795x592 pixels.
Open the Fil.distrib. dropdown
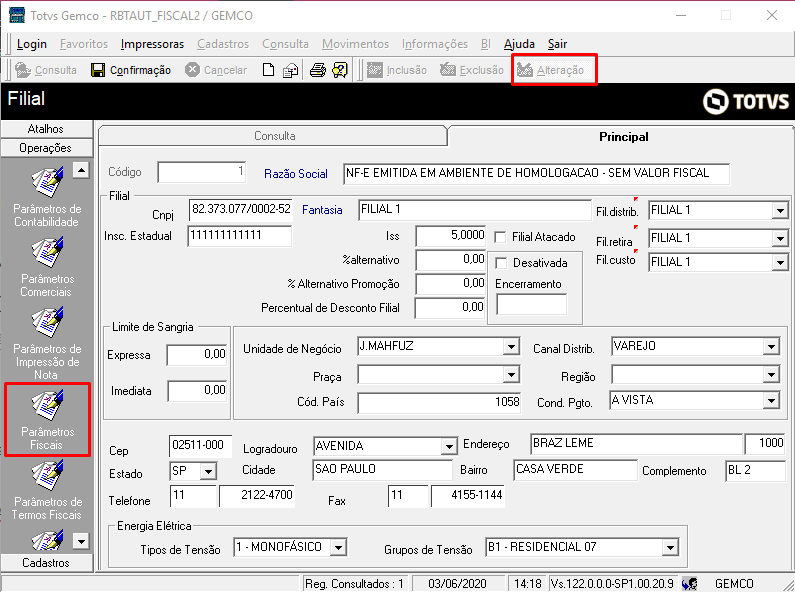(x=780, y=210)
